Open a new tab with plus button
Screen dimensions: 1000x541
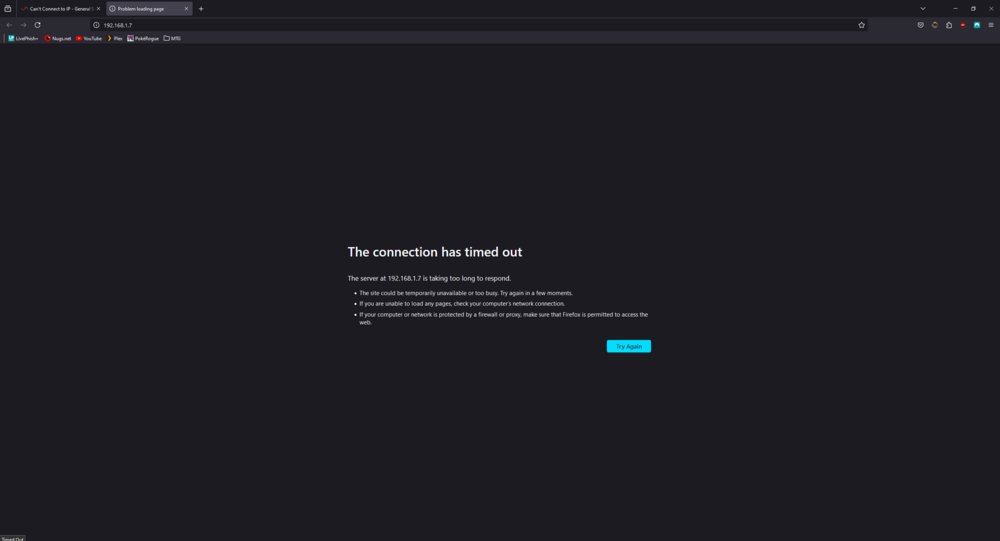click(x=201, y=9)
